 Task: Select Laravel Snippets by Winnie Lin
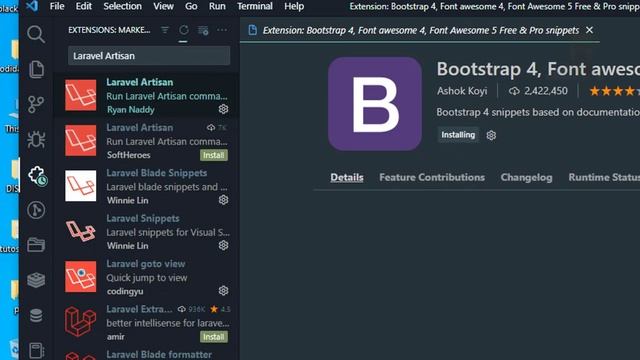146,231
